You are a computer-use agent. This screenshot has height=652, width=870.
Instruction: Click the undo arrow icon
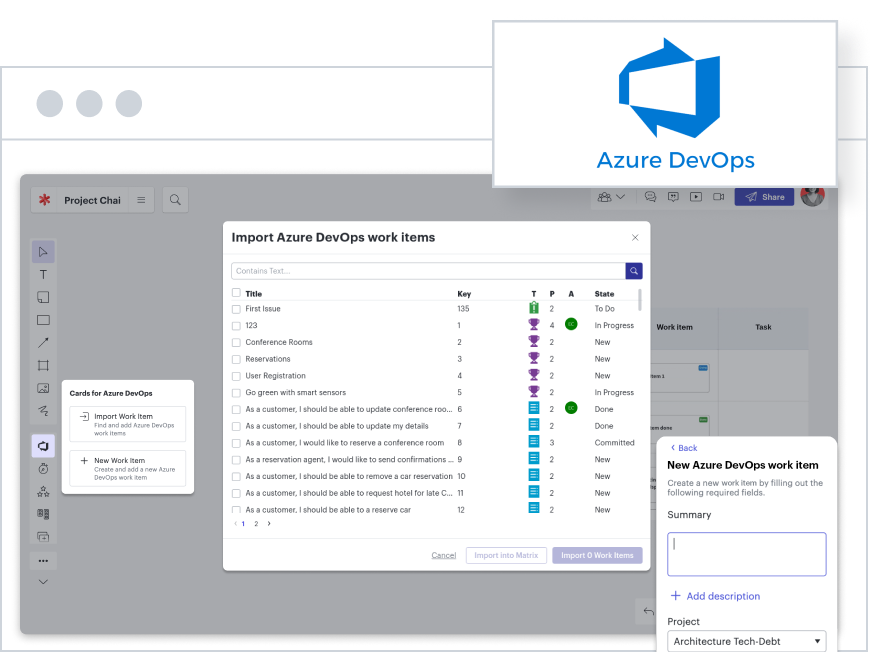click(x=648, y=611)
